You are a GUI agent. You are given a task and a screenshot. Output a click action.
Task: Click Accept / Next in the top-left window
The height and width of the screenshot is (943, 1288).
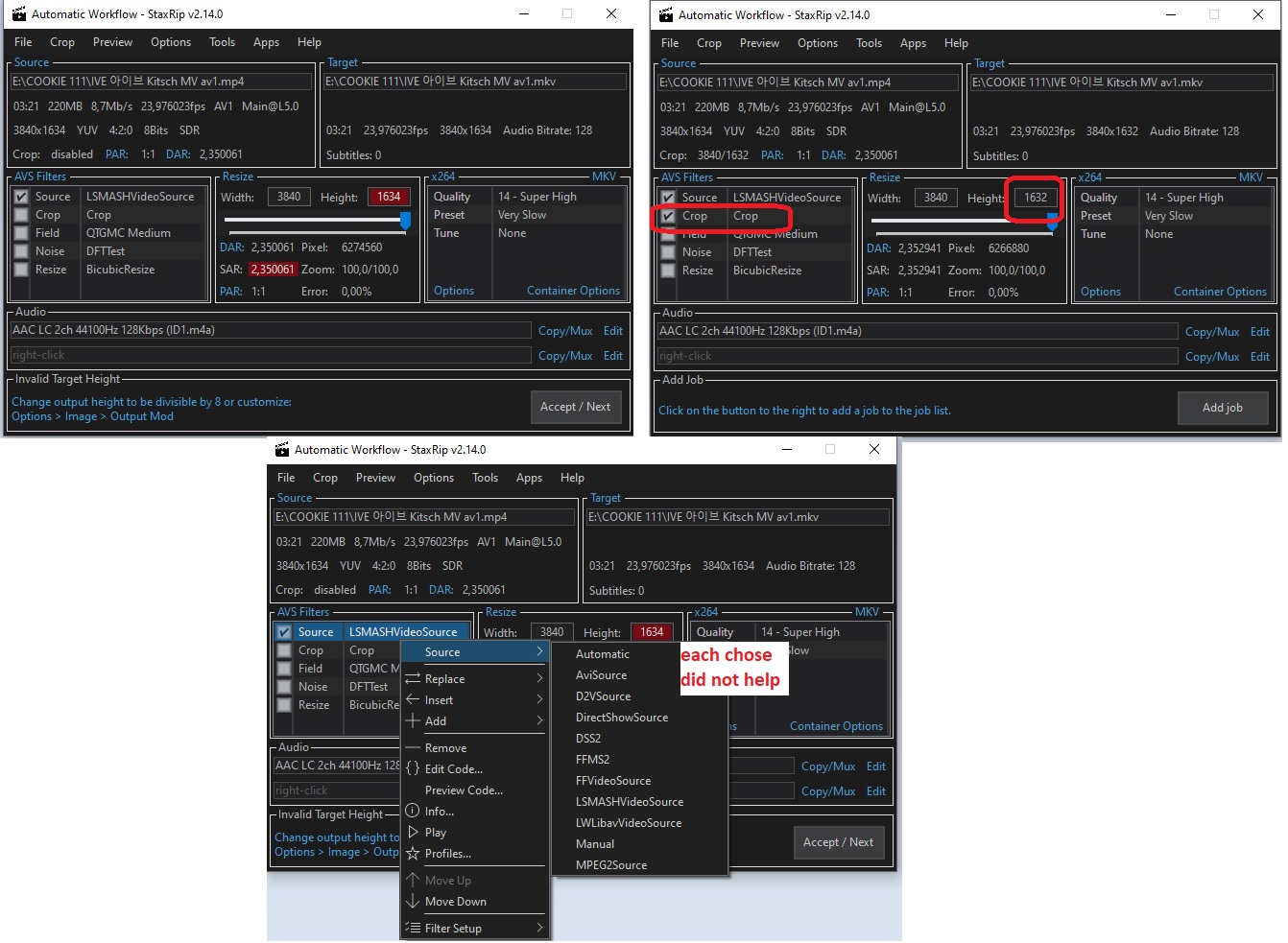(575, 407)
